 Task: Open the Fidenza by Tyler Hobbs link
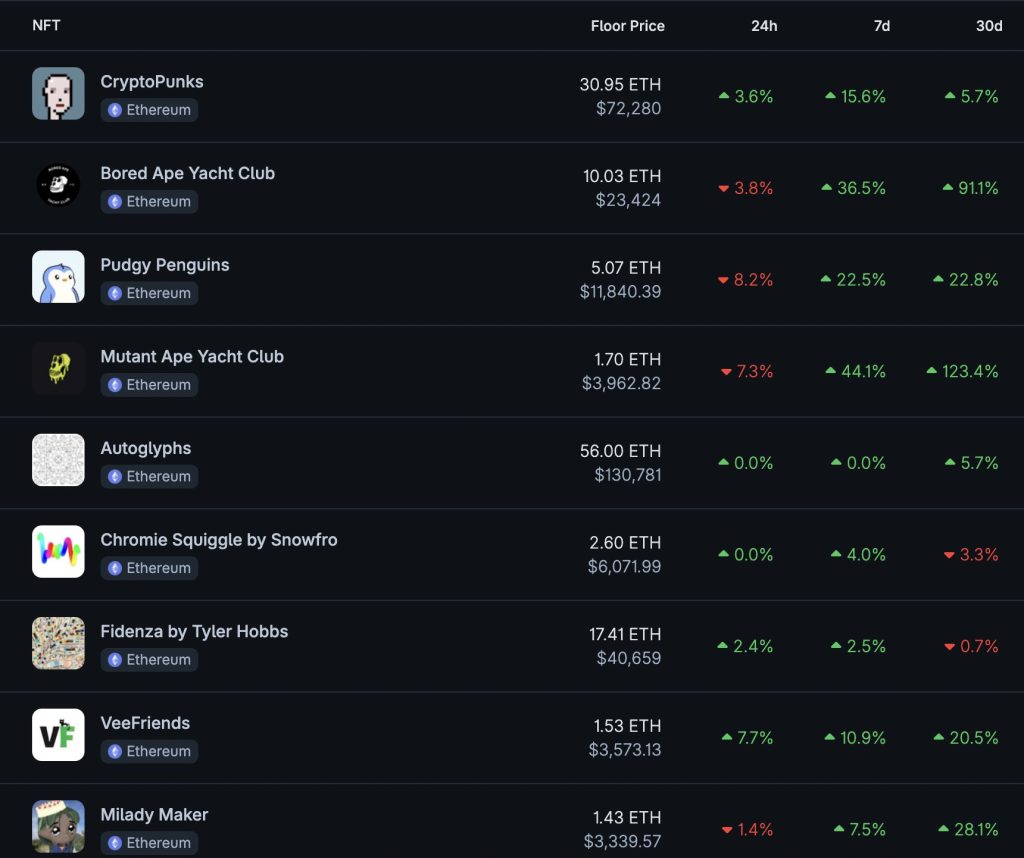click(x=194, y=631)
